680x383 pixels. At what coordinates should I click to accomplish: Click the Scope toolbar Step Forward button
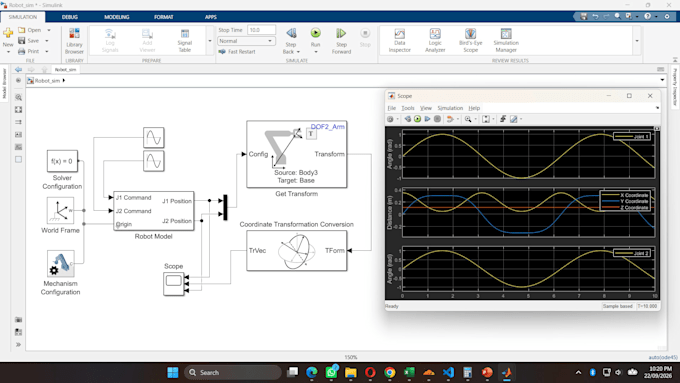click(x=427, y=119)
